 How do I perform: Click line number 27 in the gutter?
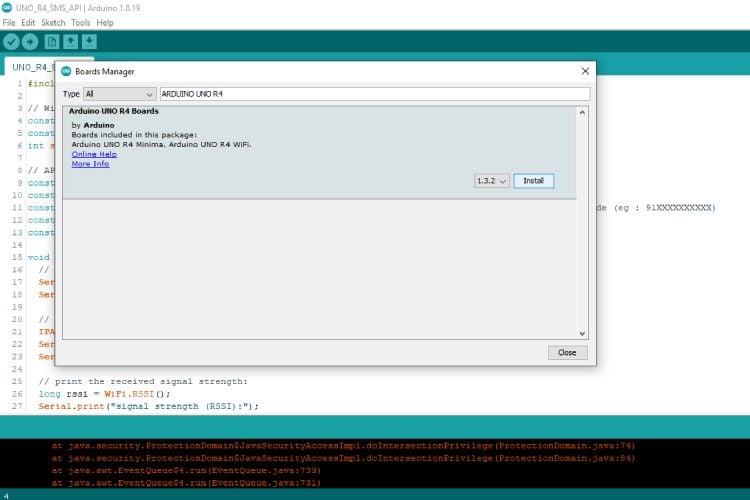tap(17, 406)
